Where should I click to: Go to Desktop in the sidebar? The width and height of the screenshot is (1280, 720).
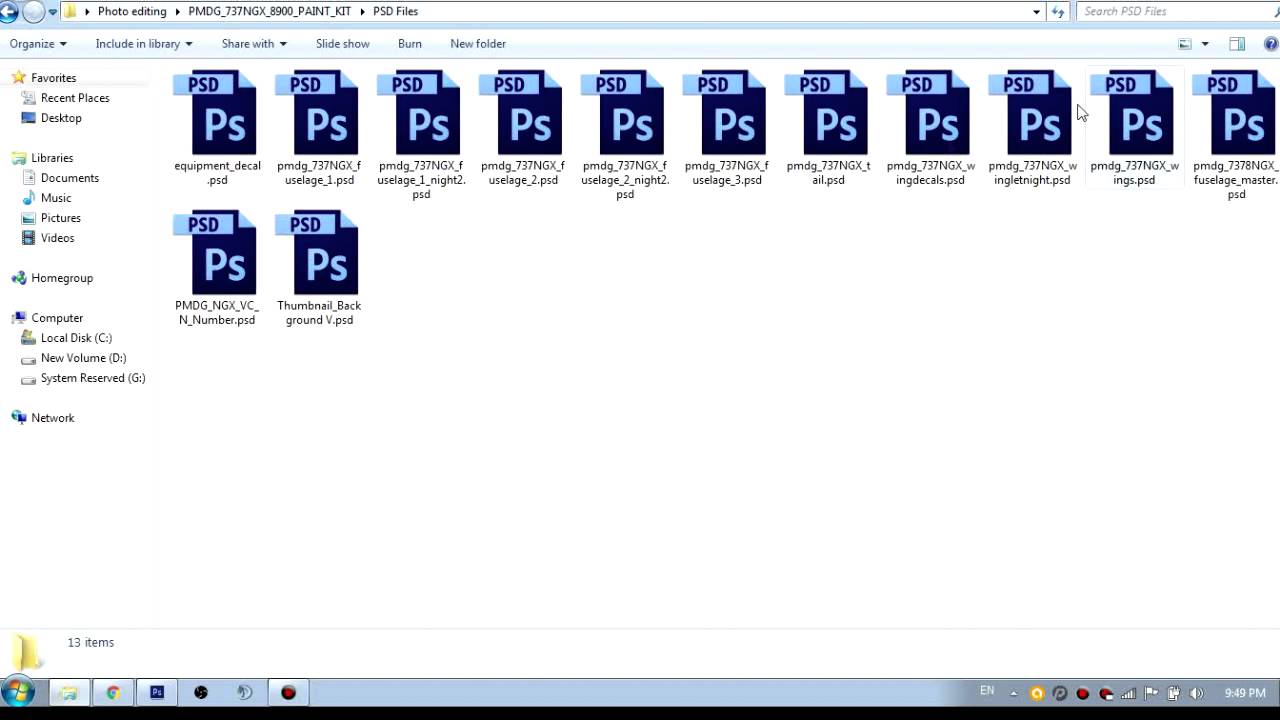[x=61, y=118]
